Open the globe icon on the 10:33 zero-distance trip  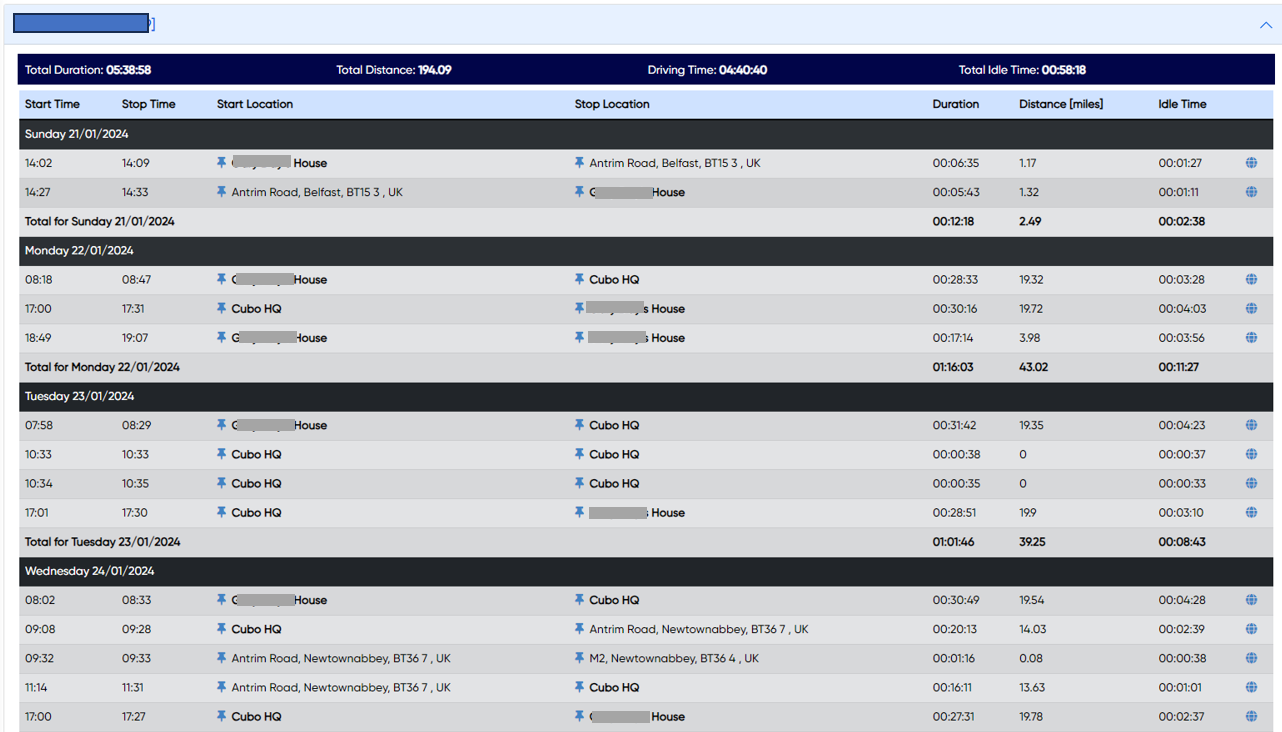1251,454
